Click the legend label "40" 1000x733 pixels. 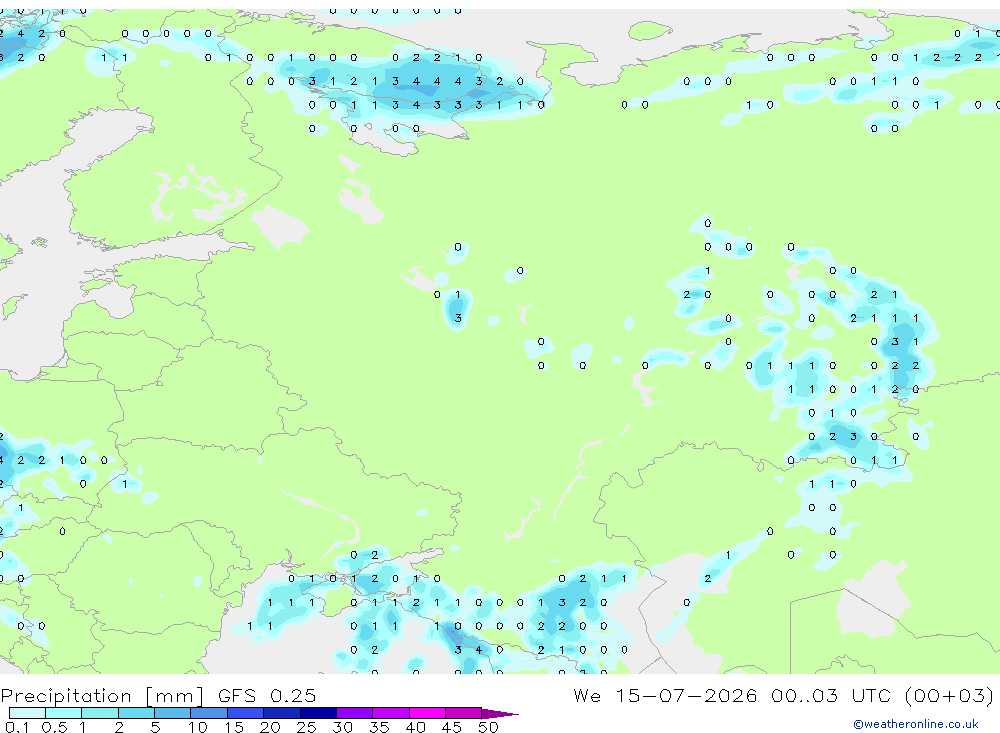point(415,727)
